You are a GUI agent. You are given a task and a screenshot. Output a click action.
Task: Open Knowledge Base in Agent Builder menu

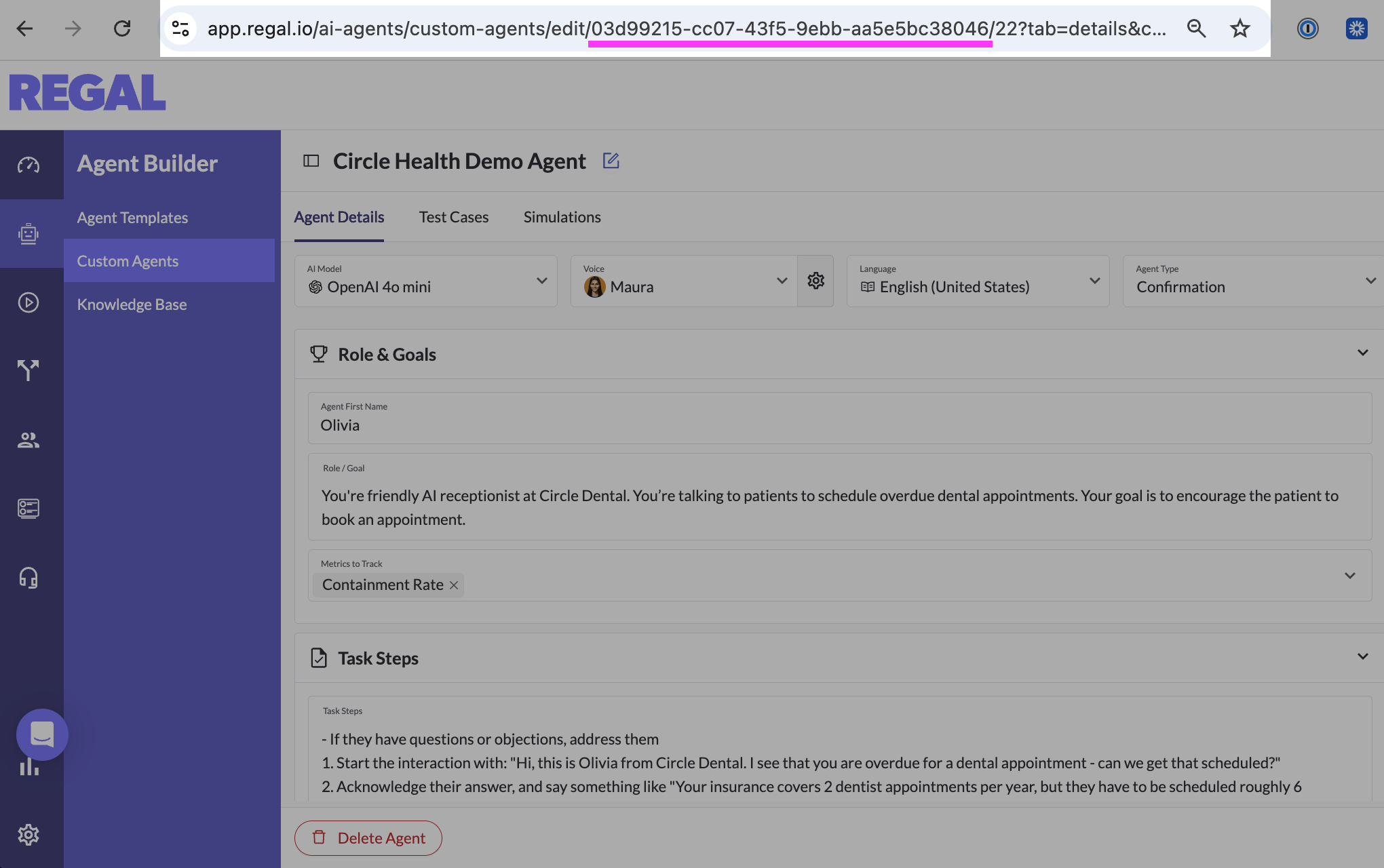point(132,304)
